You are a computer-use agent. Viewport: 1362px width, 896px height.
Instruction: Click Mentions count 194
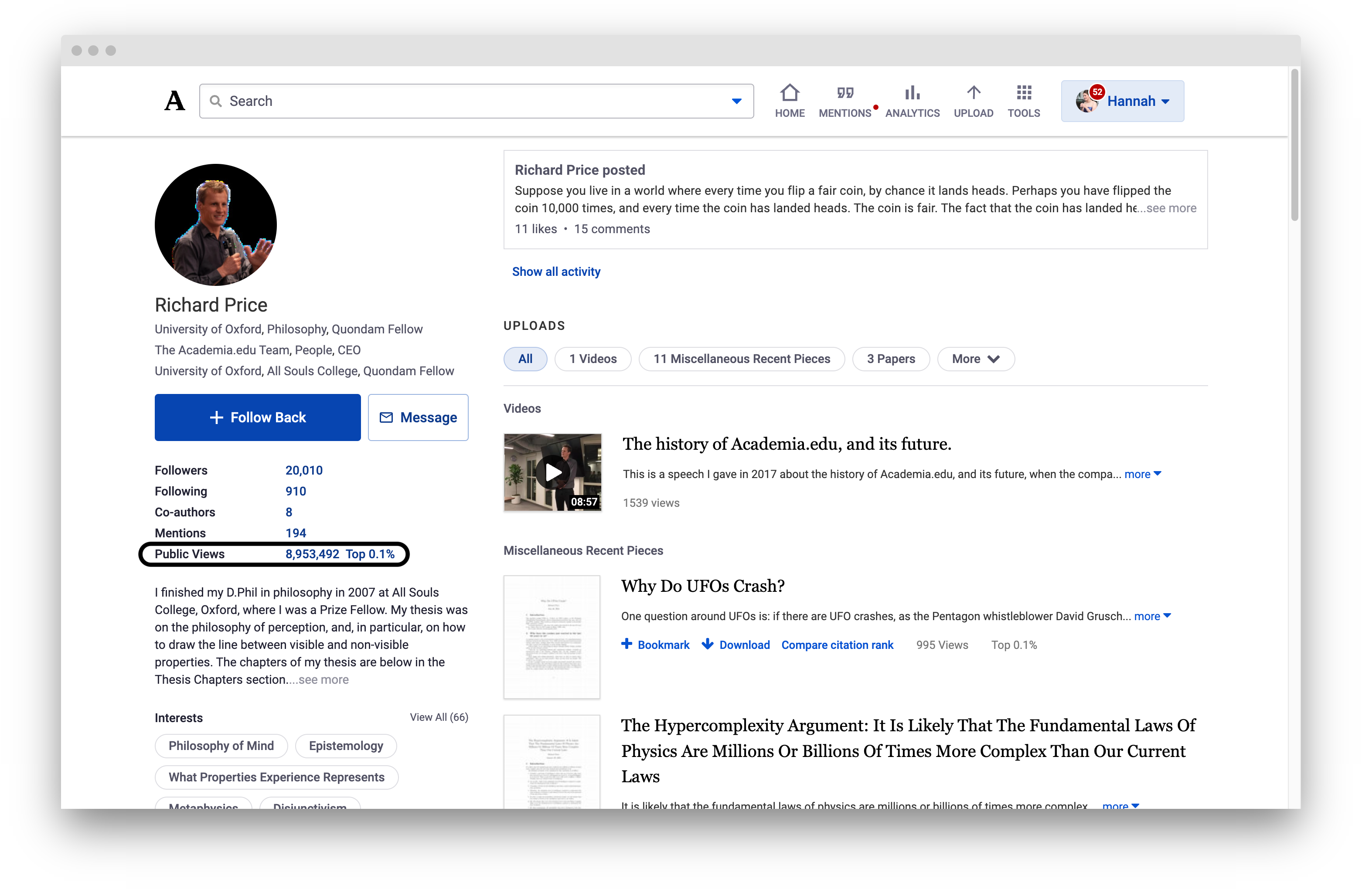pyautogui.click(x=296, y=533)
